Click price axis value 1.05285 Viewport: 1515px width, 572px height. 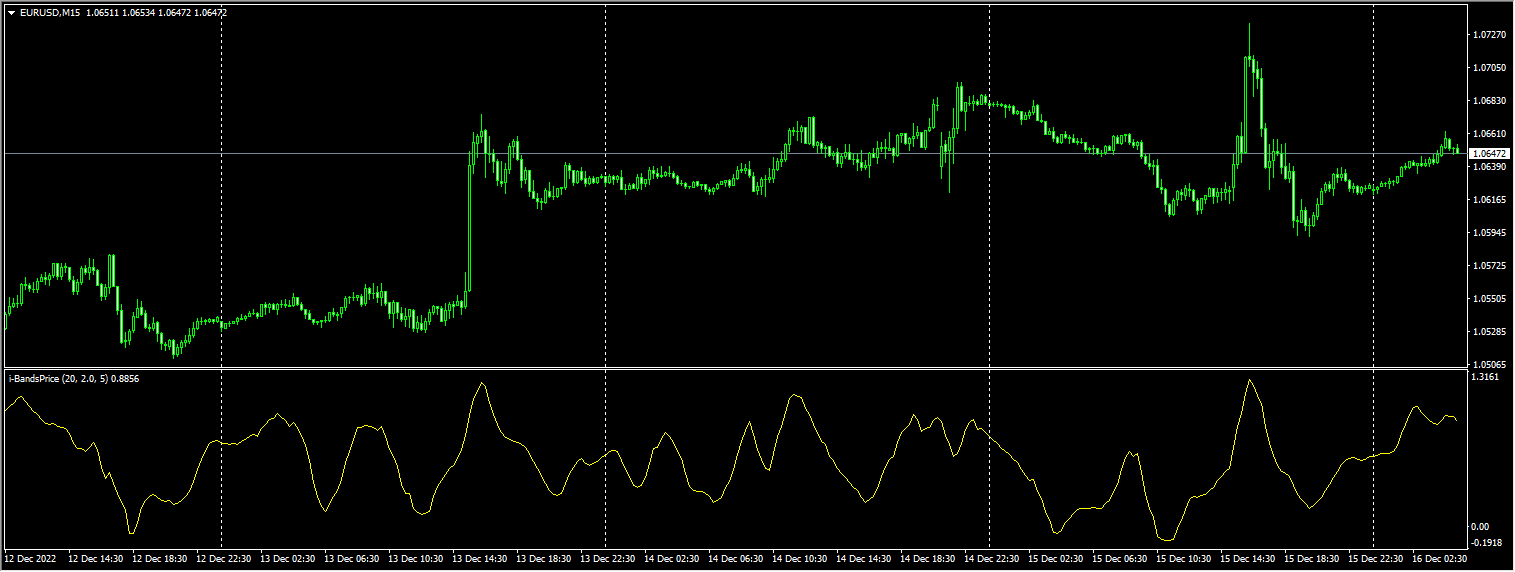(x=1490, y=332)
